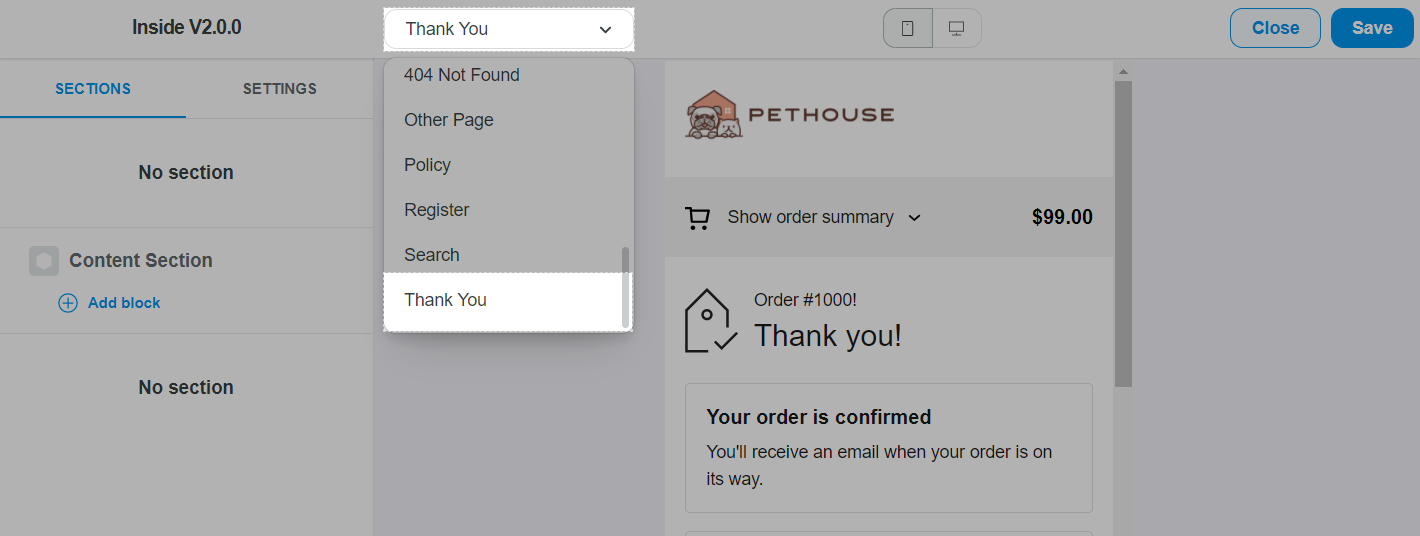This screenshot has width=1420, height=536.
Task: Switch to mobile preview icon
Action: click(908, 29)
